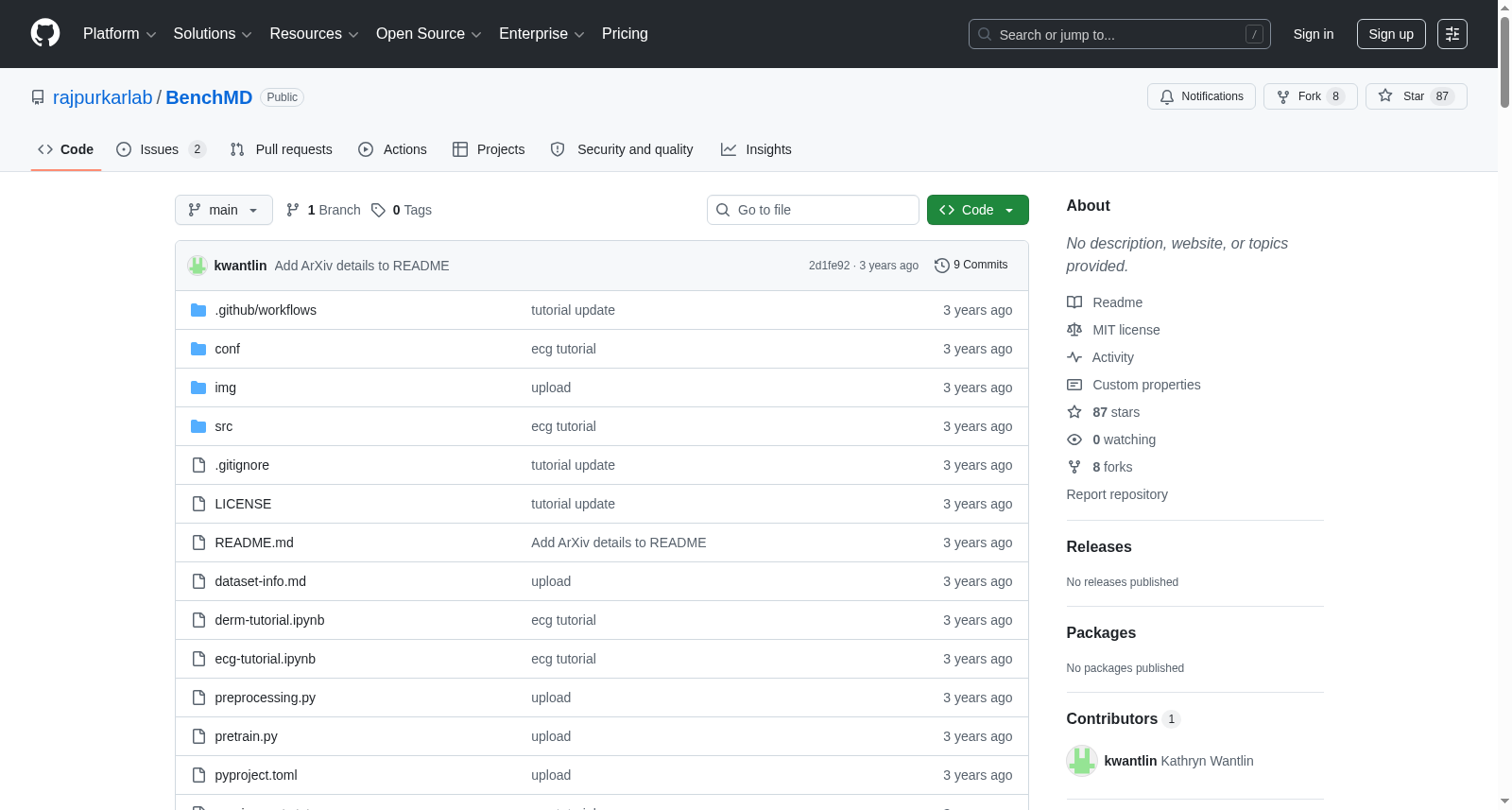This screenshot has width=1512, height=810.
Task: Click the watching eye icon
Action: pos(1074,439)
